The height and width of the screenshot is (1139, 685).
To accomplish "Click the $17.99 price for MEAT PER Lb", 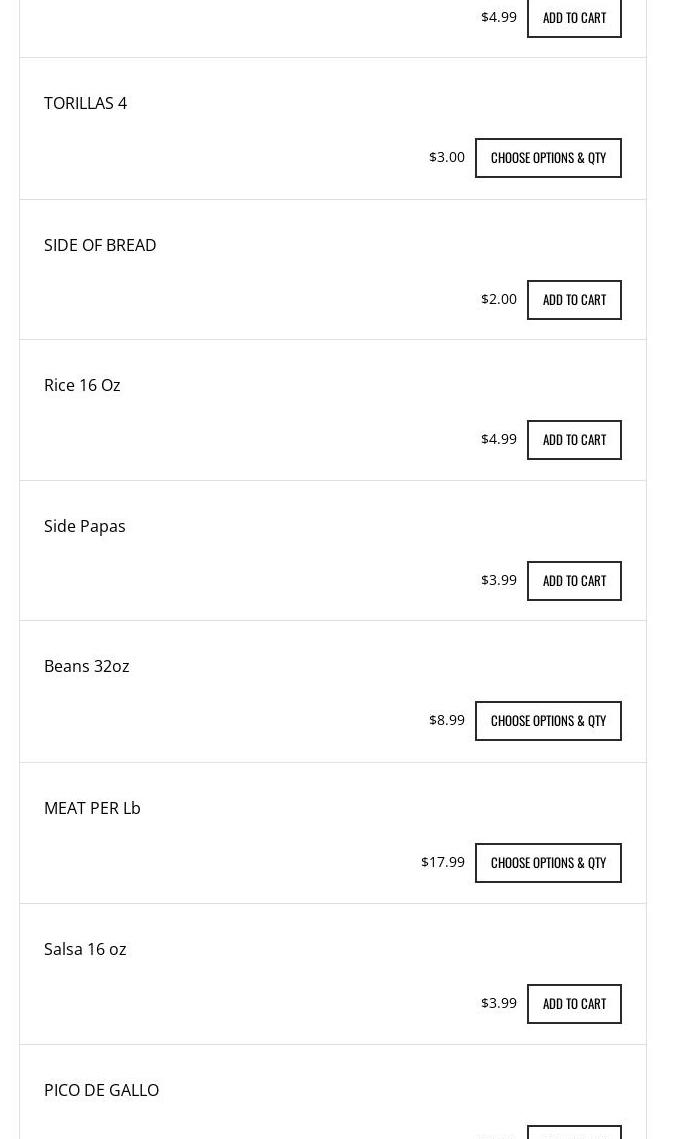I will pyautogui.click(x=443, y=862).
